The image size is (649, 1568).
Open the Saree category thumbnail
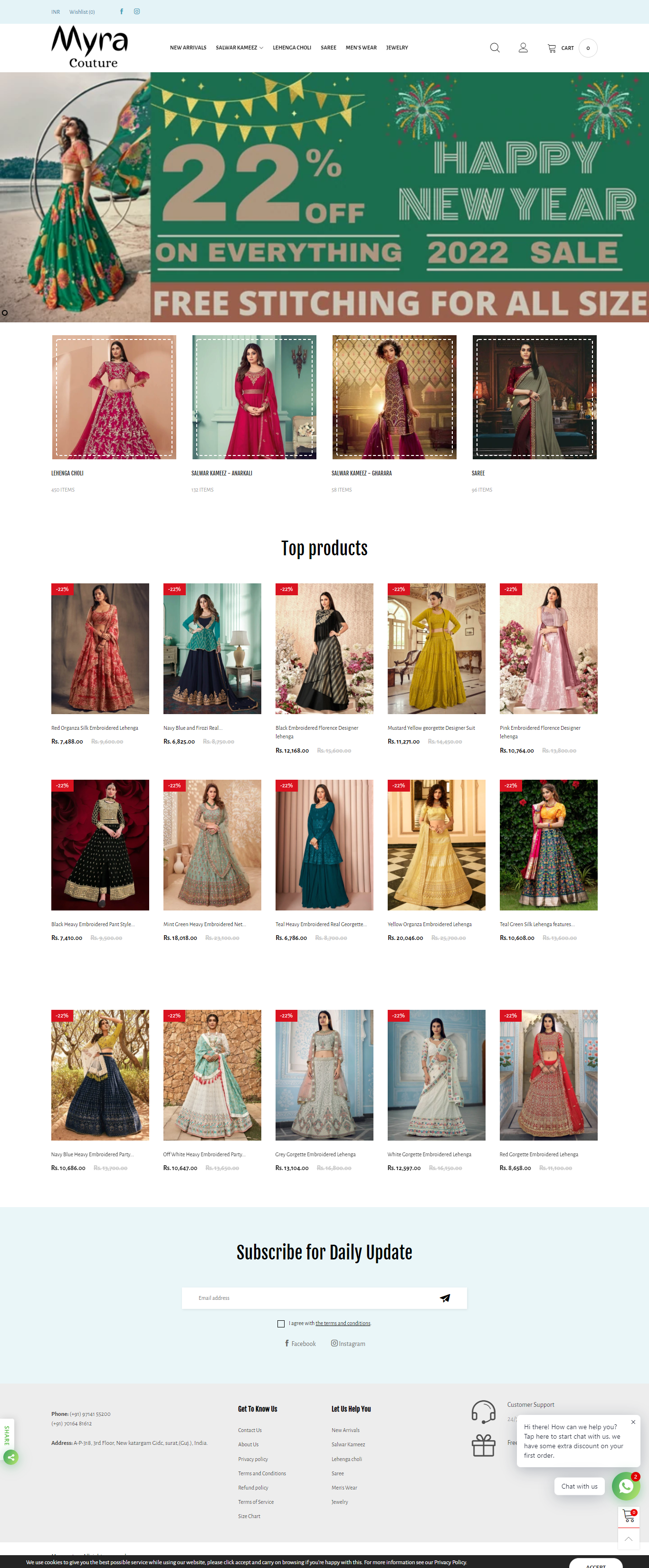tap(534, 397)
